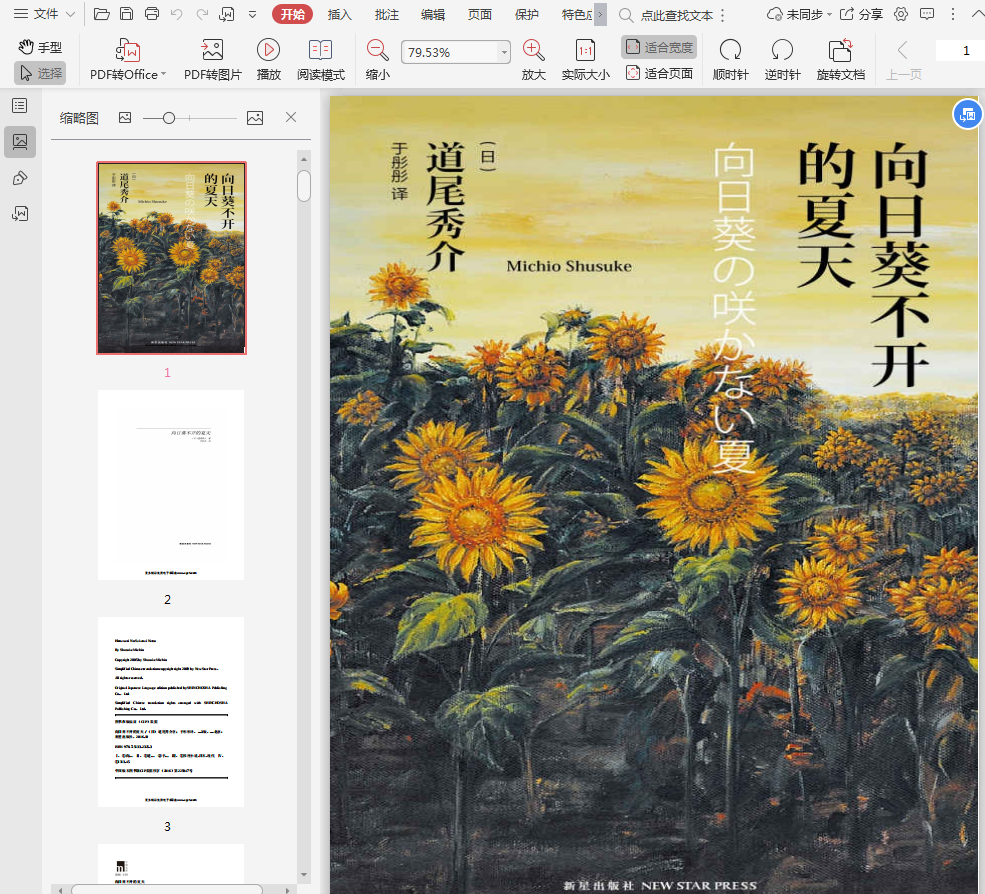Switch to the 插入 tab
This screenshot has height=894, width=985.
click(x=339, y=14)
